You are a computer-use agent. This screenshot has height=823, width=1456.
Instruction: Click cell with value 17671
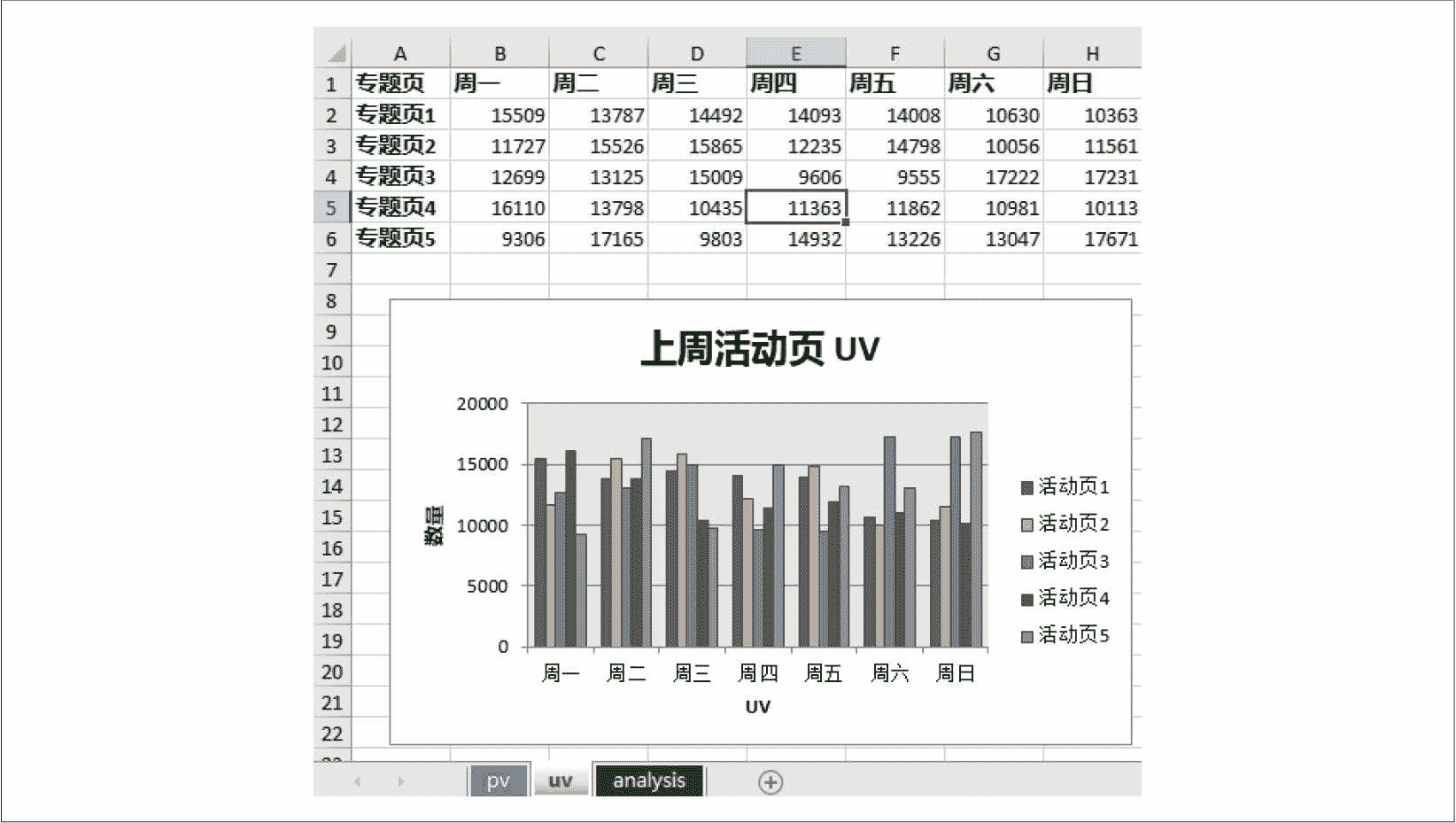click(1092, 239)
